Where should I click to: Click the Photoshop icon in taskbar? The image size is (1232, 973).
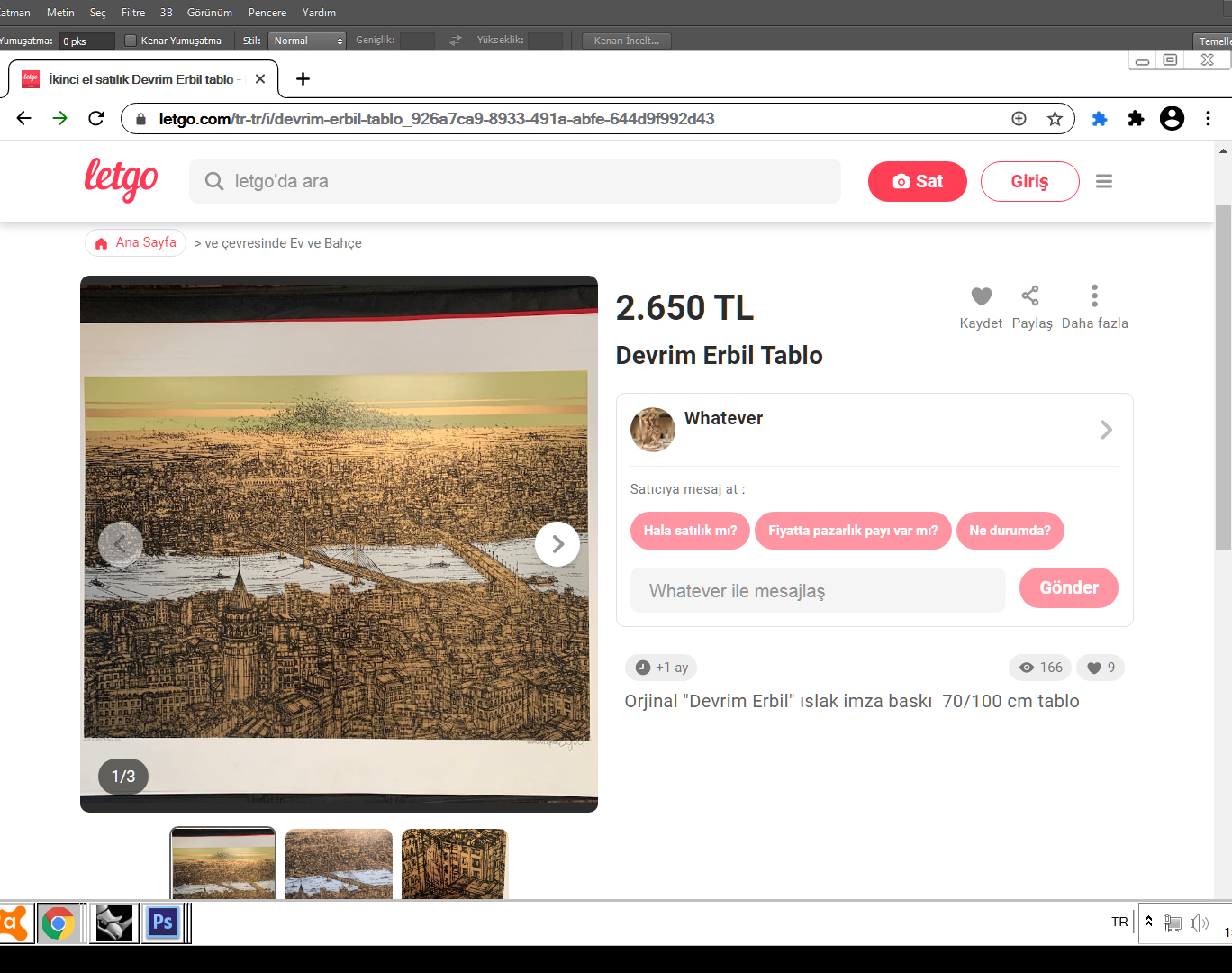click(x=163, y=923)
